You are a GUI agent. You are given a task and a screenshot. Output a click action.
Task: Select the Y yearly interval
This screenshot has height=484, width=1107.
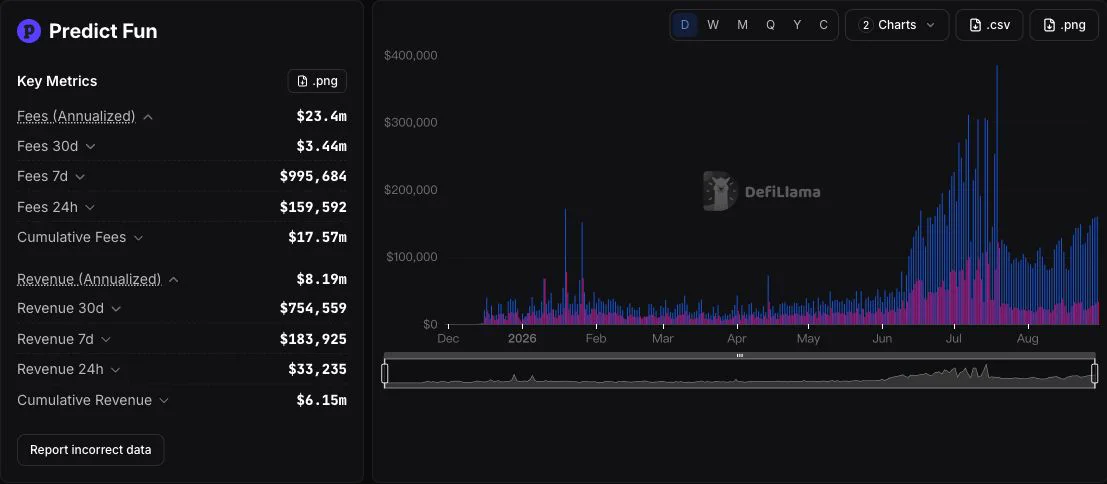797,25
